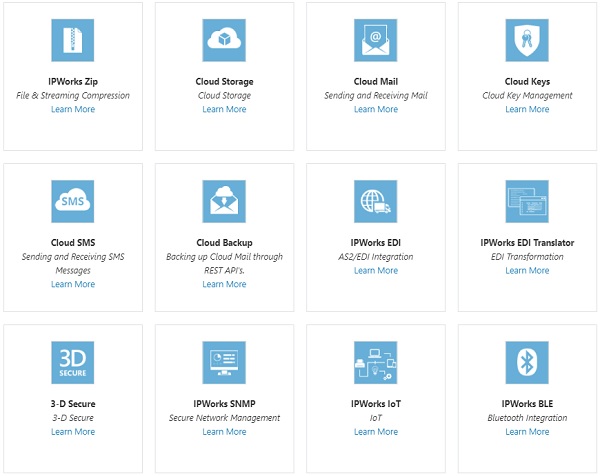This screenshot has width=600, height=476.
Task: Click italic 'IoT' description text
Action: coord(376,417)
